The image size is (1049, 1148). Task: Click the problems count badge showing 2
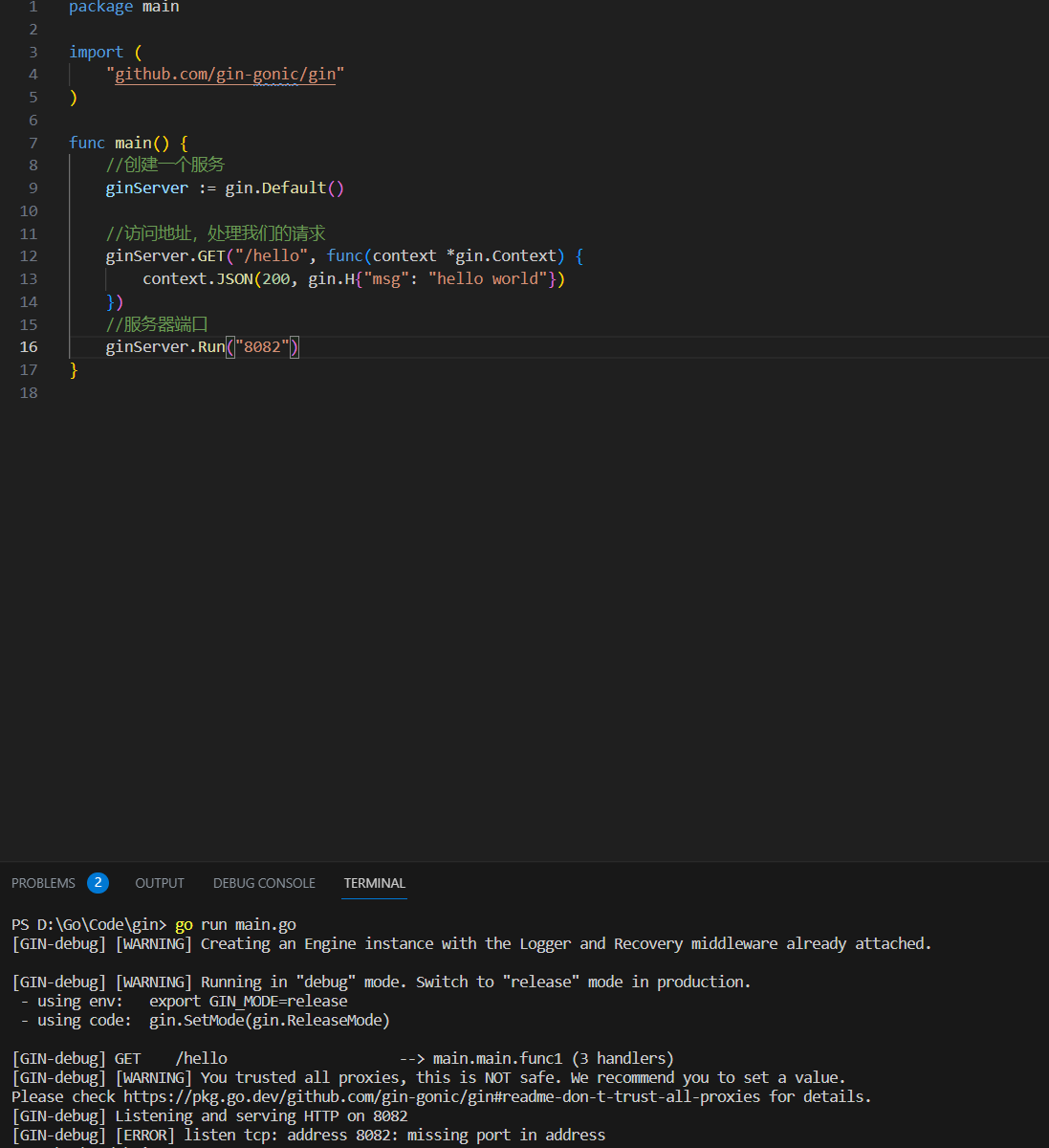(98, 883)
